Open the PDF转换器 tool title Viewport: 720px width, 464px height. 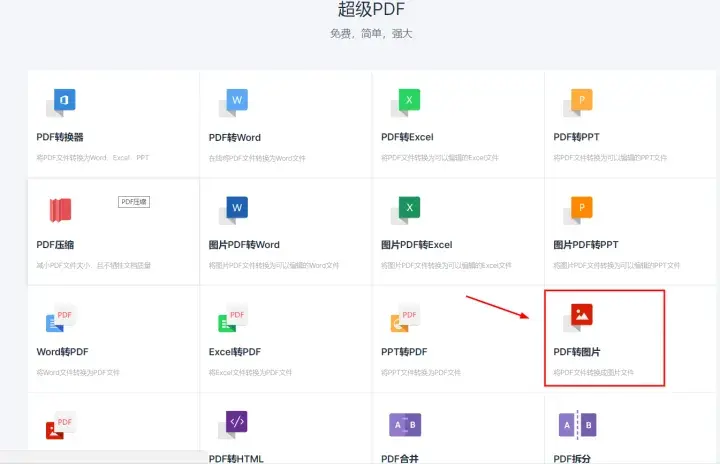(x=60, y=137)
